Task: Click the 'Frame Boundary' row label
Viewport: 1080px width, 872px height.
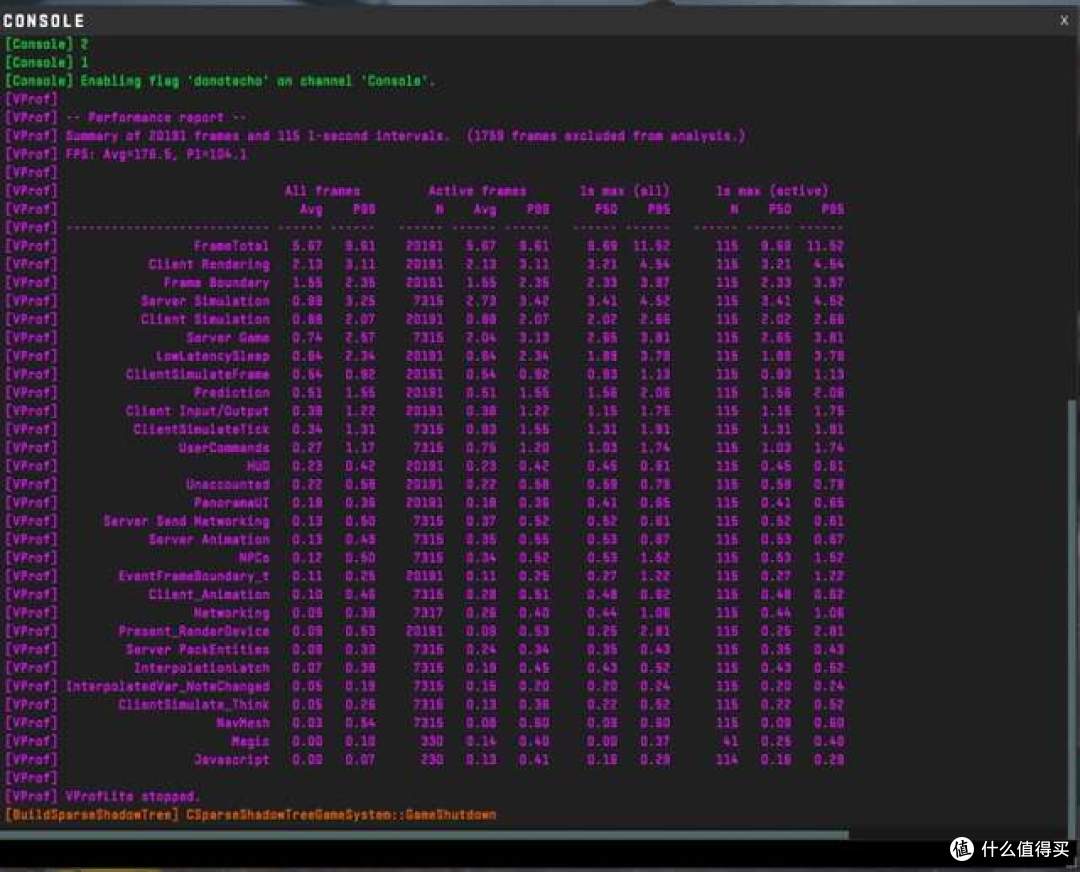Action: 216,283
